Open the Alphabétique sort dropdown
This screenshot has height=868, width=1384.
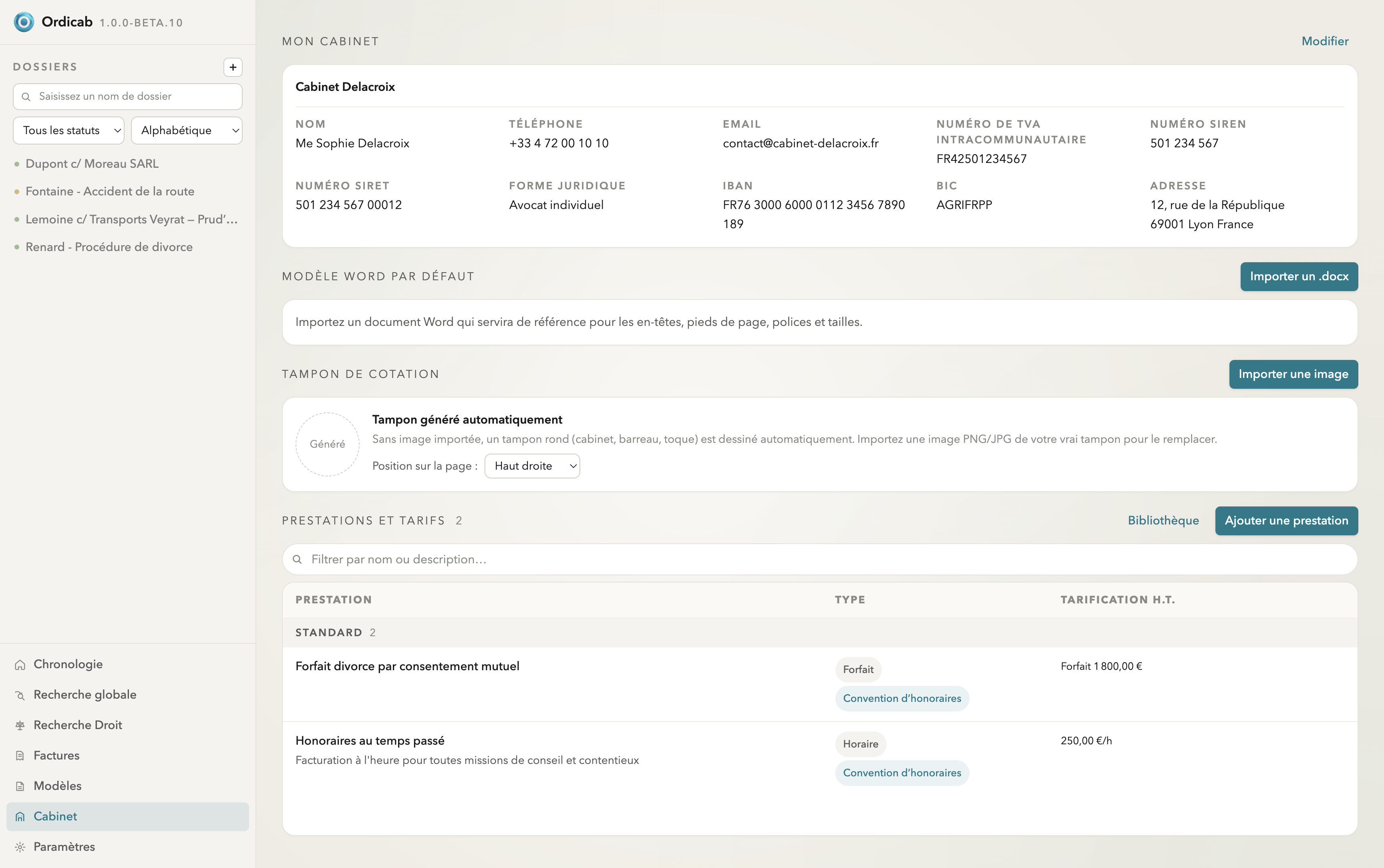tap(187, 130)
